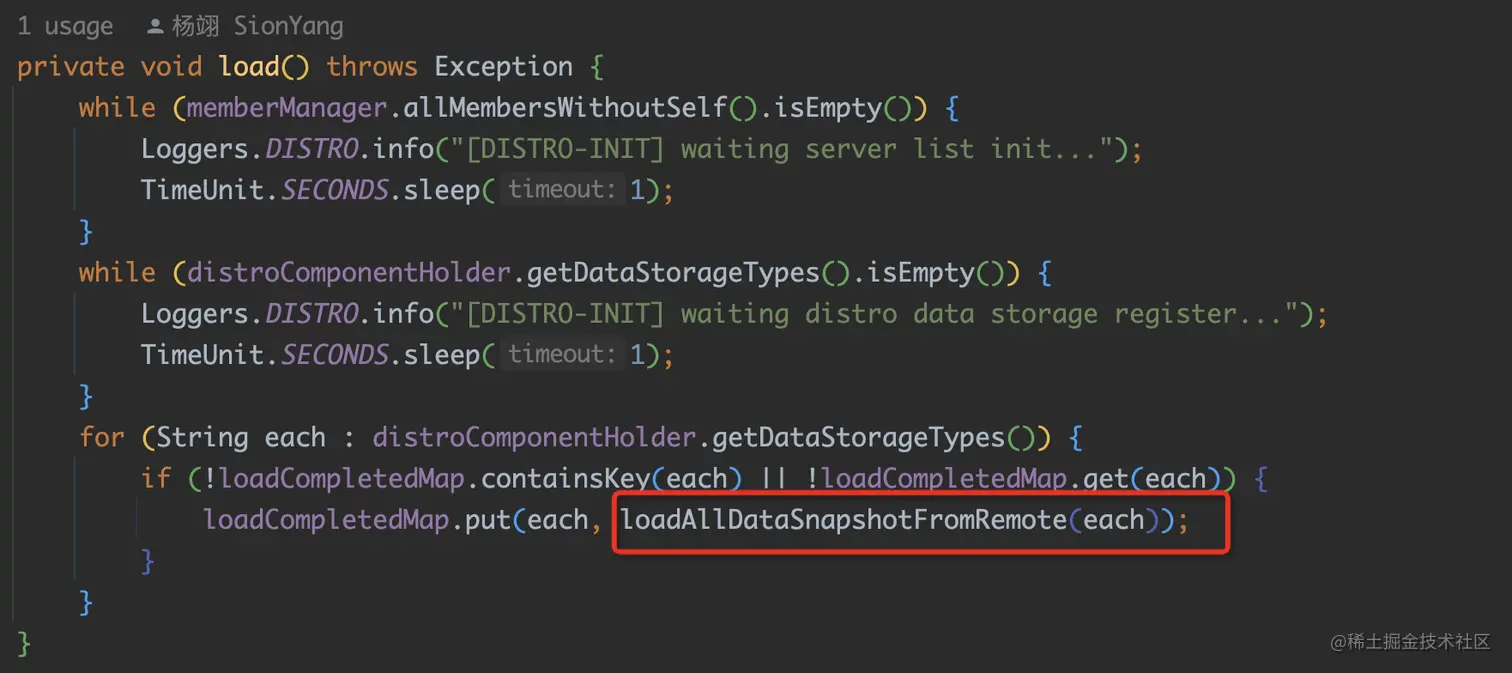Click the author person icon before SionYang
This screenshot has width=1512, height=673.
coord(156,26)
